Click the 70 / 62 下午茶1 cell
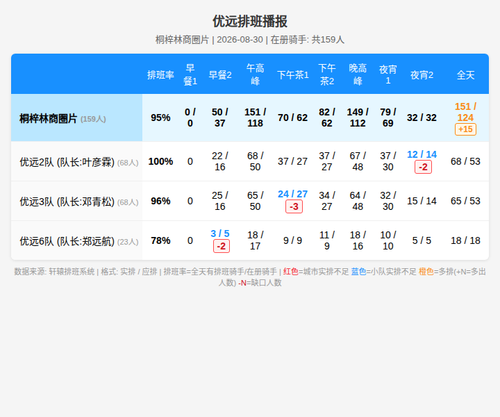500x417 pixels. pos(293,118)
